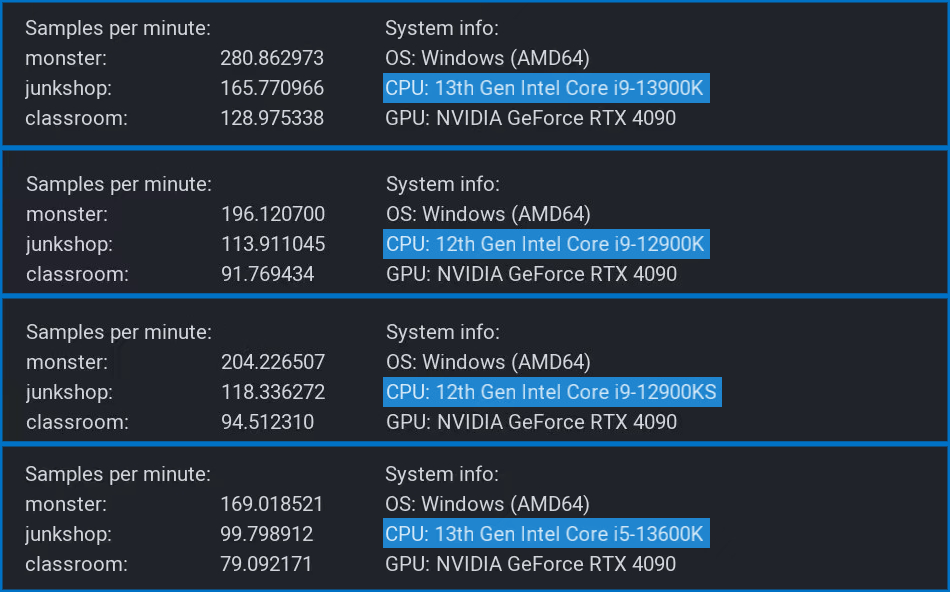Screen dimensions: 950x592
Task: Click classroom score 91.769434
Action: point(268,274)
